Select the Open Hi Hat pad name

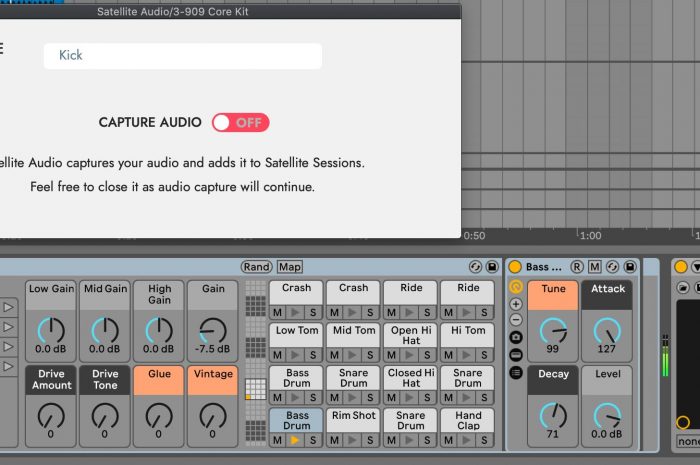[411, 335]
